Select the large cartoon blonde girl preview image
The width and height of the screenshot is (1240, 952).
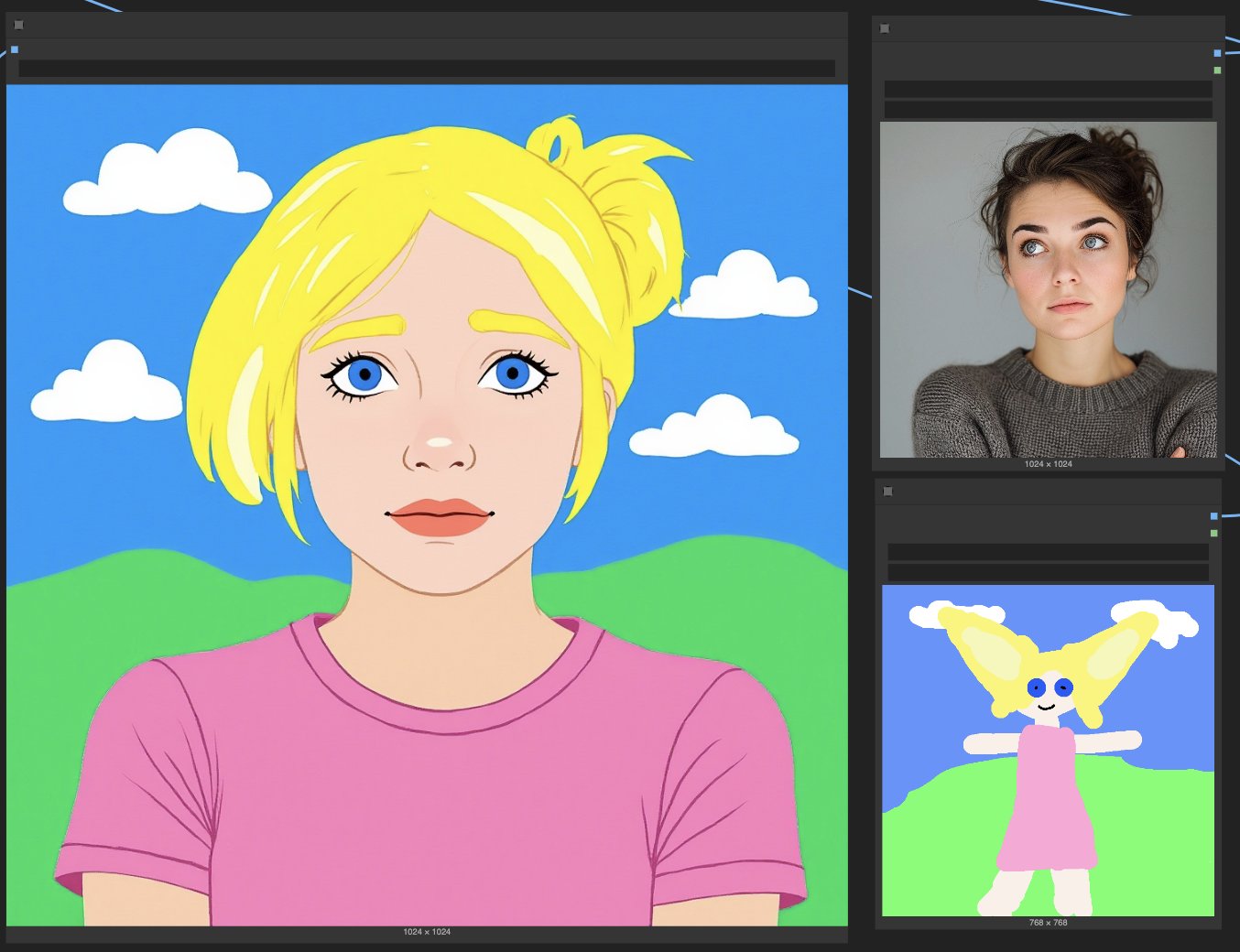[x=427, y=505]
